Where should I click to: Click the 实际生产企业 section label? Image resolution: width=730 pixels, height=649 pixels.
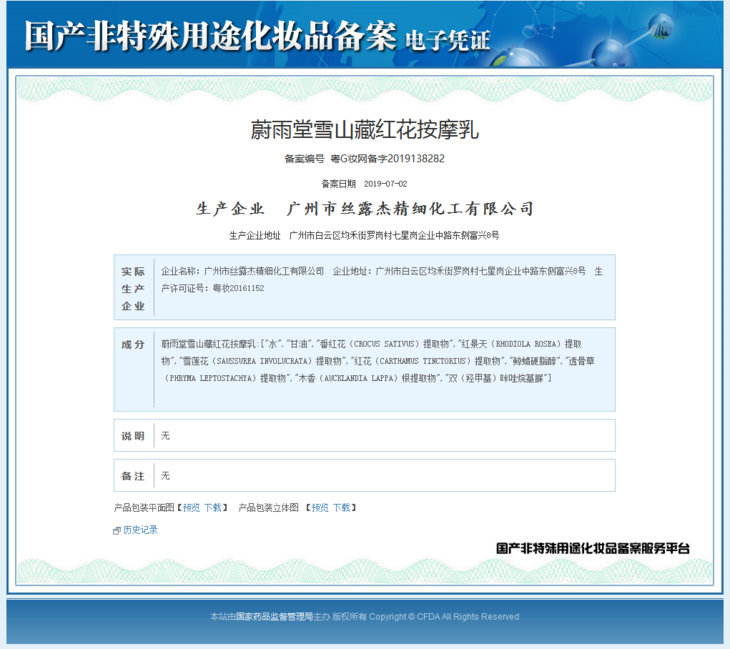point(133,288)
